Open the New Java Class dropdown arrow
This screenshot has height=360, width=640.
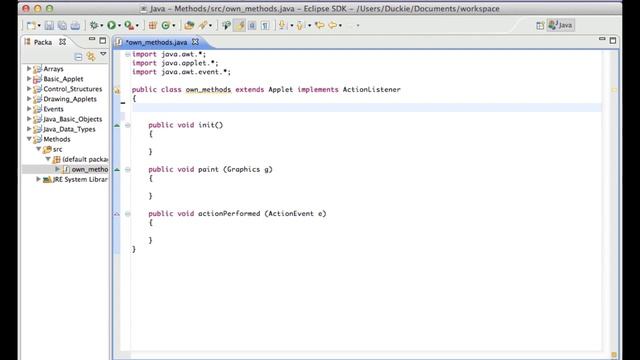tap(173, 26)
